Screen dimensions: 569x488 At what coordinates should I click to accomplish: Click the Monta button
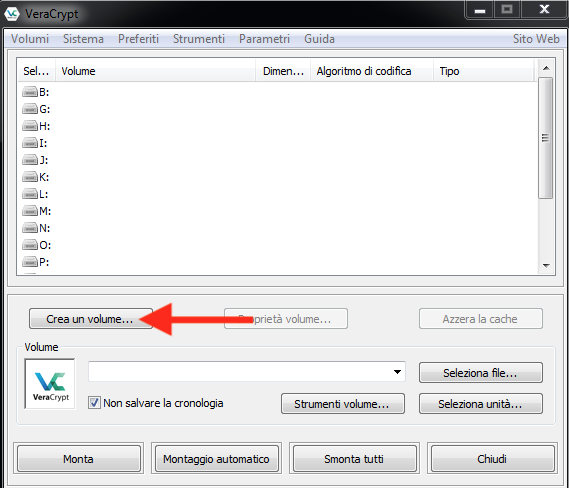pyautogui.click(x=79, y=459)
